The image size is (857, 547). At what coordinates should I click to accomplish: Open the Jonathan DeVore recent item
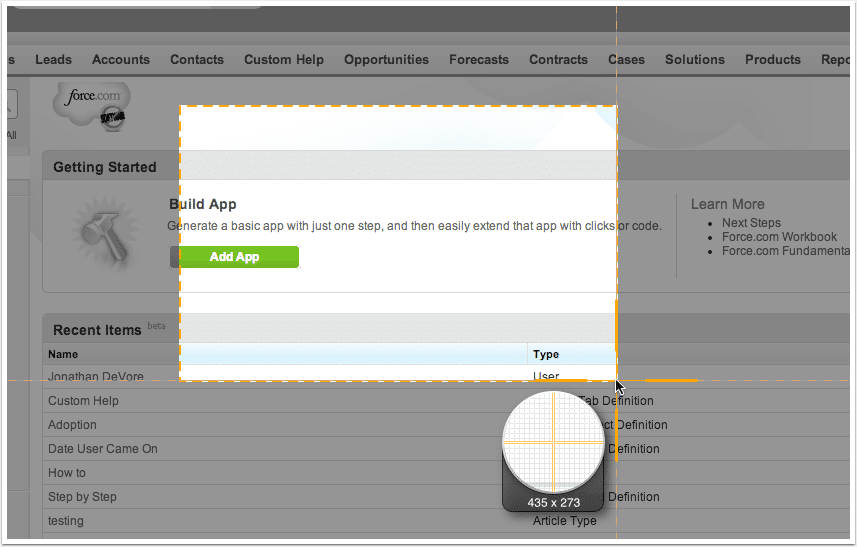click(96, 377)
